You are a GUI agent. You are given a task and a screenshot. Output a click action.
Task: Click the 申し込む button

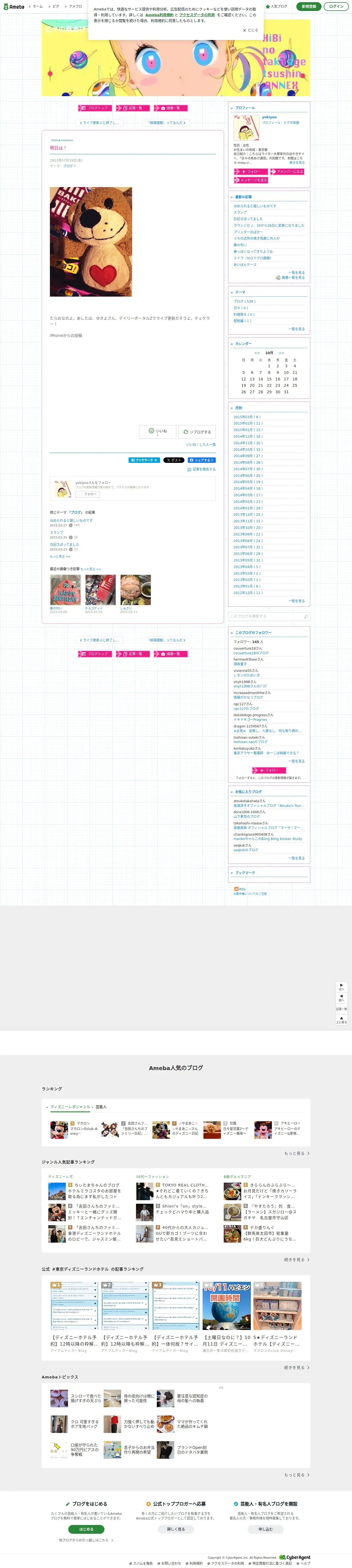266,1529
